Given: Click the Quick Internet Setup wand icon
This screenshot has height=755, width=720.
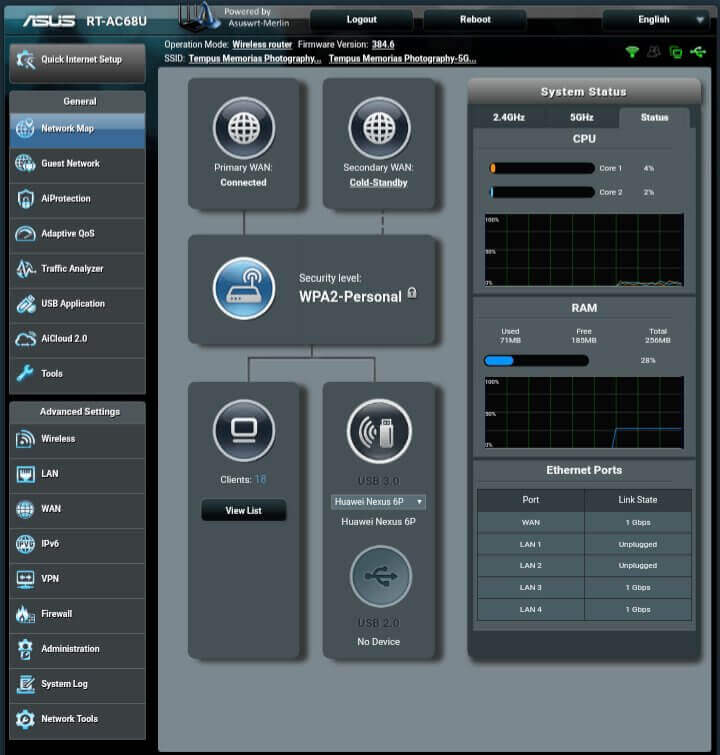Looking at the screenshot, I should (25, 60).
